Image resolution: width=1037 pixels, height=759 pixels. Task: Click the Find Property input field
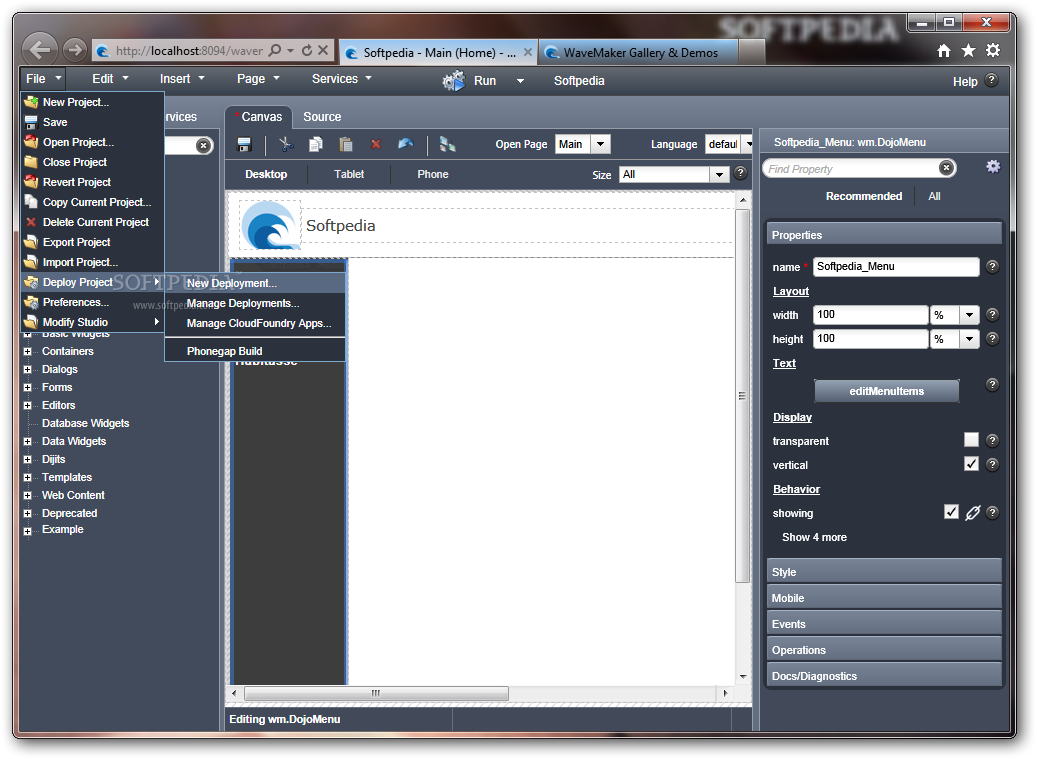click(852, 169)
